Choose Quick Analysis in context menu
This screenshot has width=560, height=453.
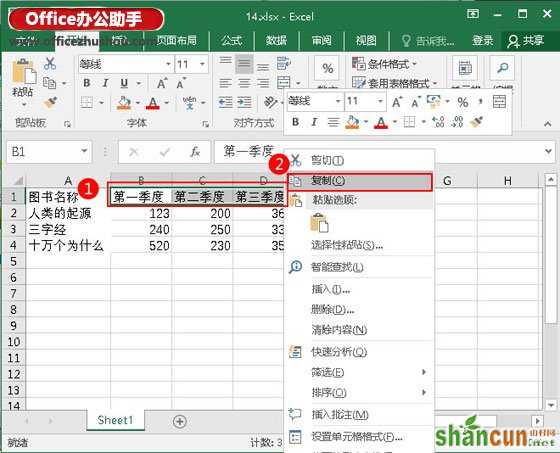360,352
